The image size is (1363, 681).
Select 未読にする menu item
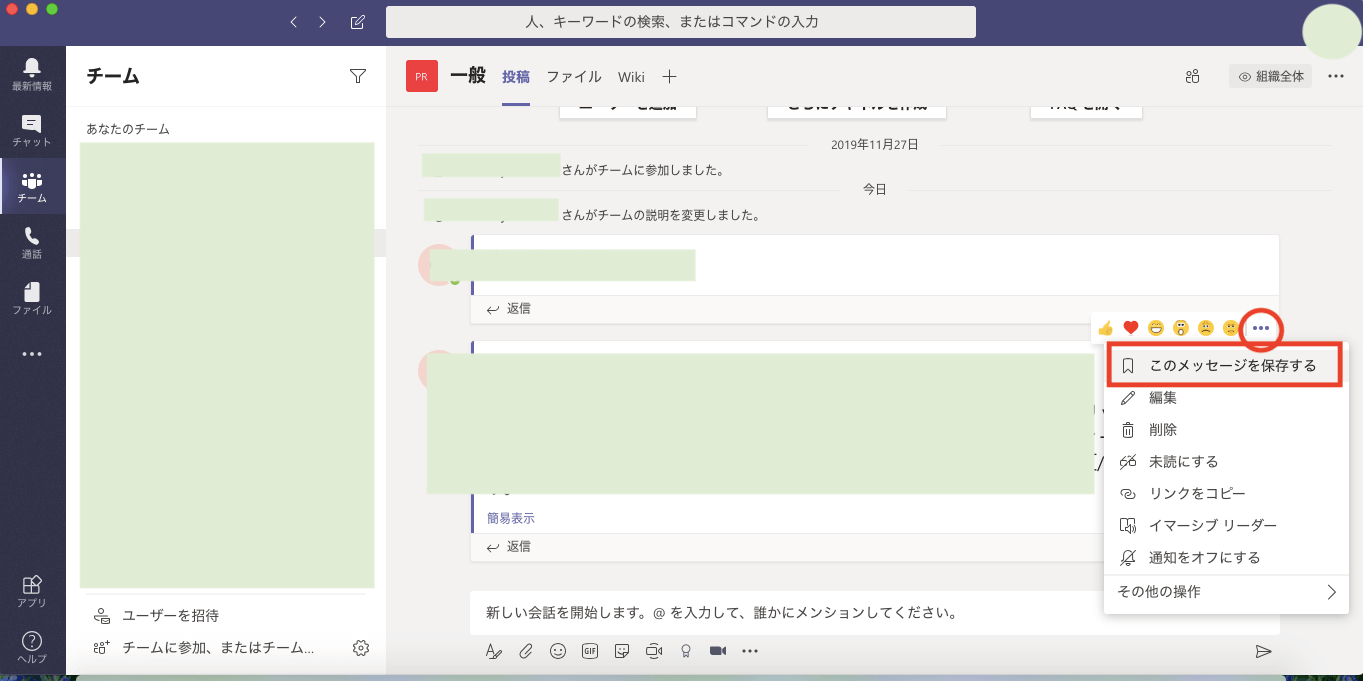1226,461
